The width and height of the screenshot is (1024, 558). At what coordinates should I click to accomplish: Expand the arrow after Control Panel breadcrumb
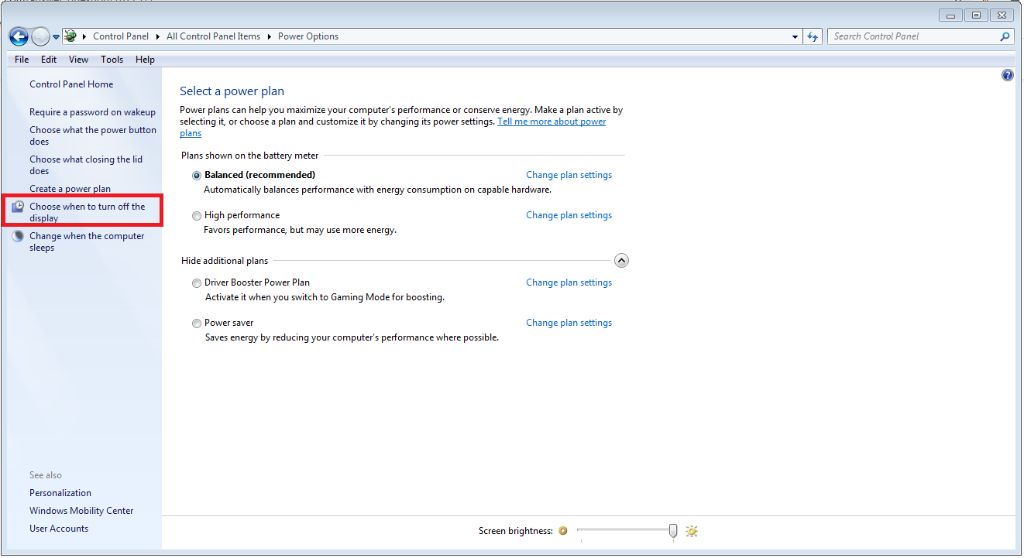click(157, 37)
